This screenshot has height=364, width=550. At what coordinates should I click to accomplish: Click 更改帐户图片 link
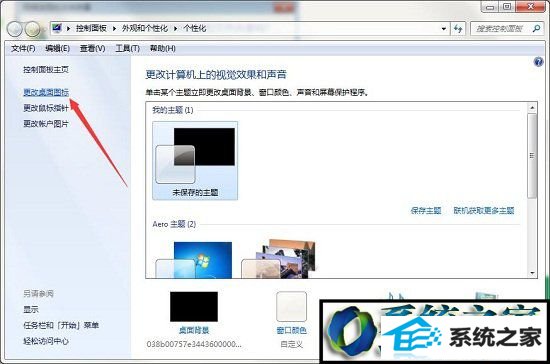coord(46,123)
